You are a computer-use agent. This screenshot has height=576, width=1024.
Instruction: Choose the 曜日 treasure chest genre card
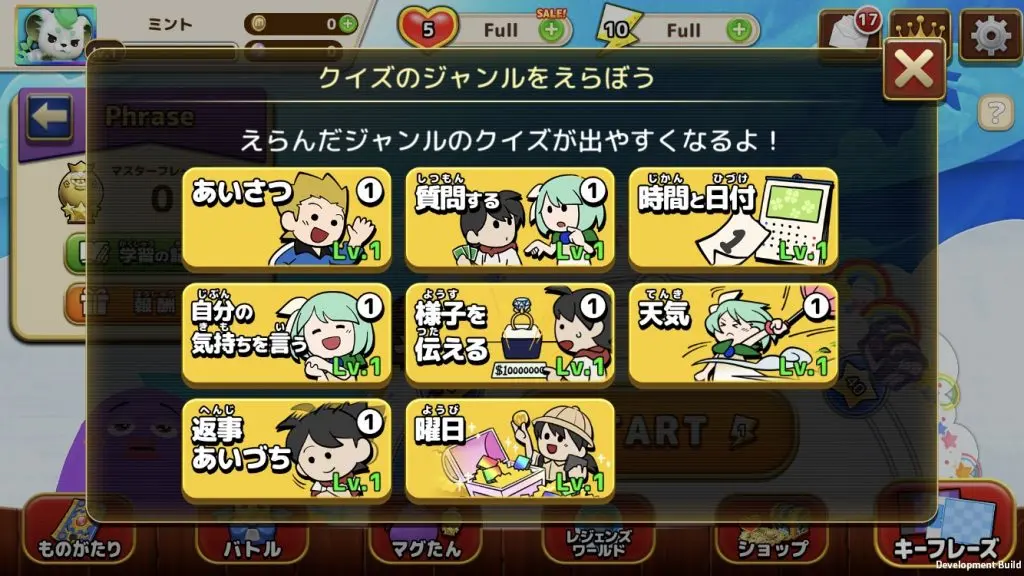click(x=510, y=449)
